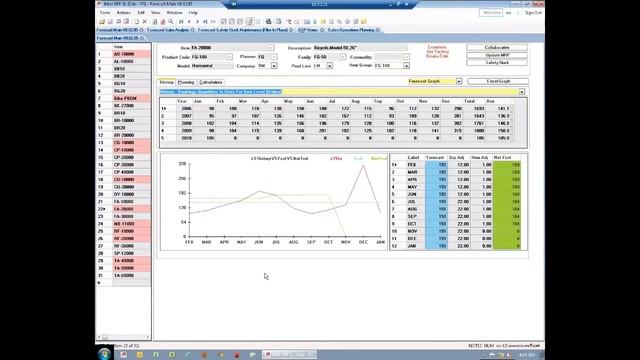Screen dimensions: 640x360
Task: Click the Description input field
Action: (360, 48)
